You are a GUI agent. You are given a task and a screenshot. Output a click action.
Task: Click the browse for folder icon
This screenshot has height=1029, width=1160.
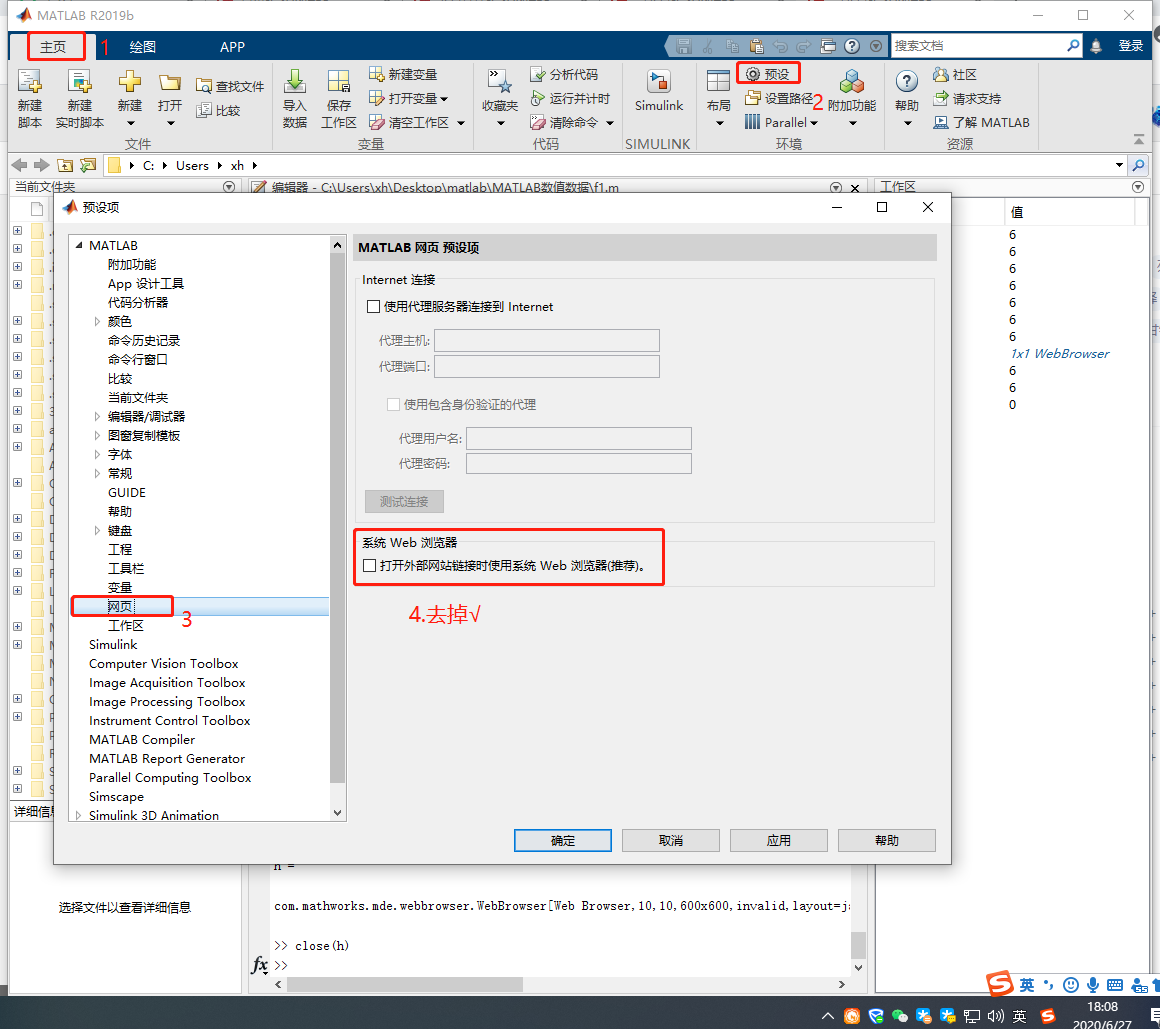88,165
